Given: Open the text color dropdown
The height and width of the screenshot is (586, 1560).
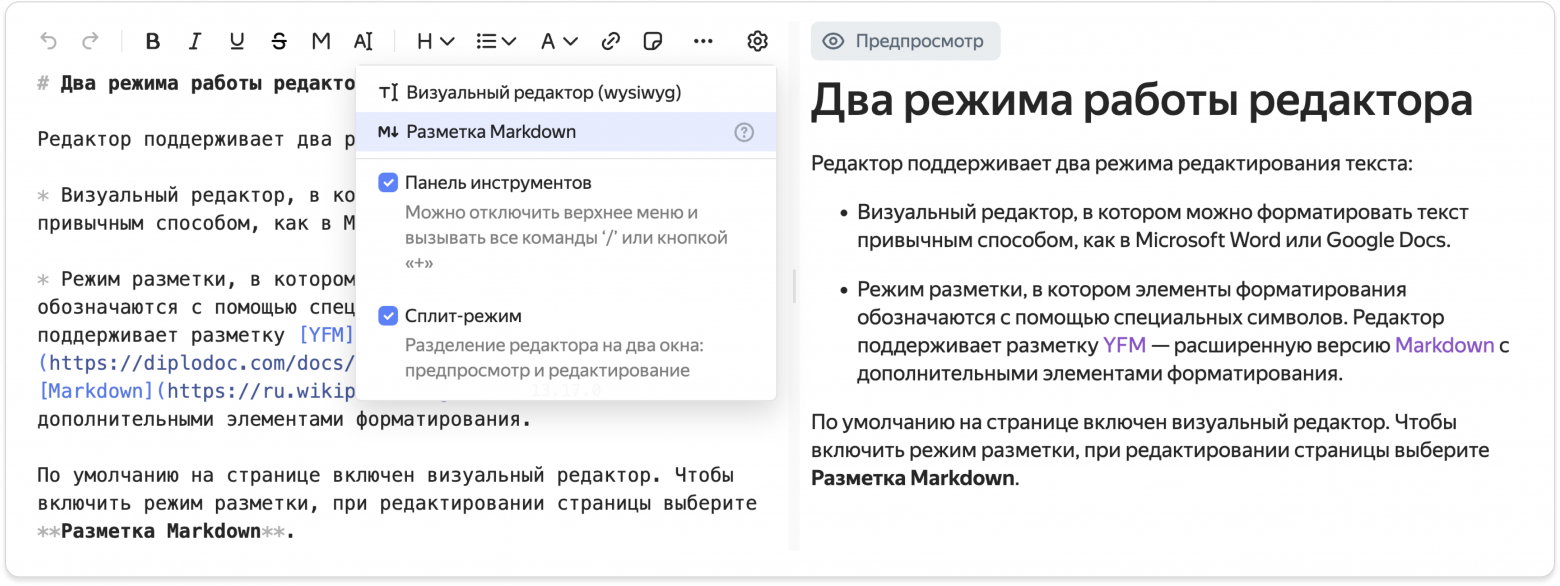Looking at the screenshot, I should pyautogui.click(x=558, y=41).
